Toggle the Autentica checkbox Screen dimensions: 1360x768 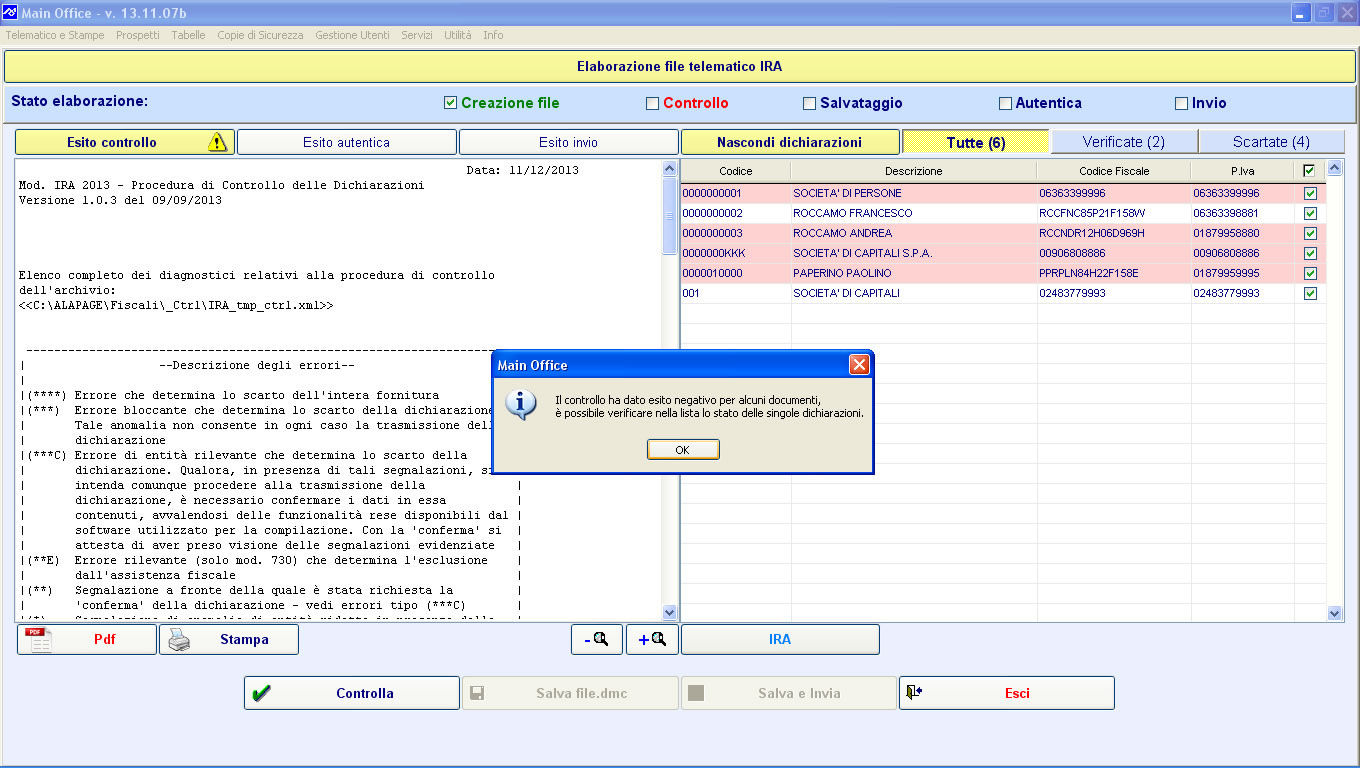(1006, 103)
